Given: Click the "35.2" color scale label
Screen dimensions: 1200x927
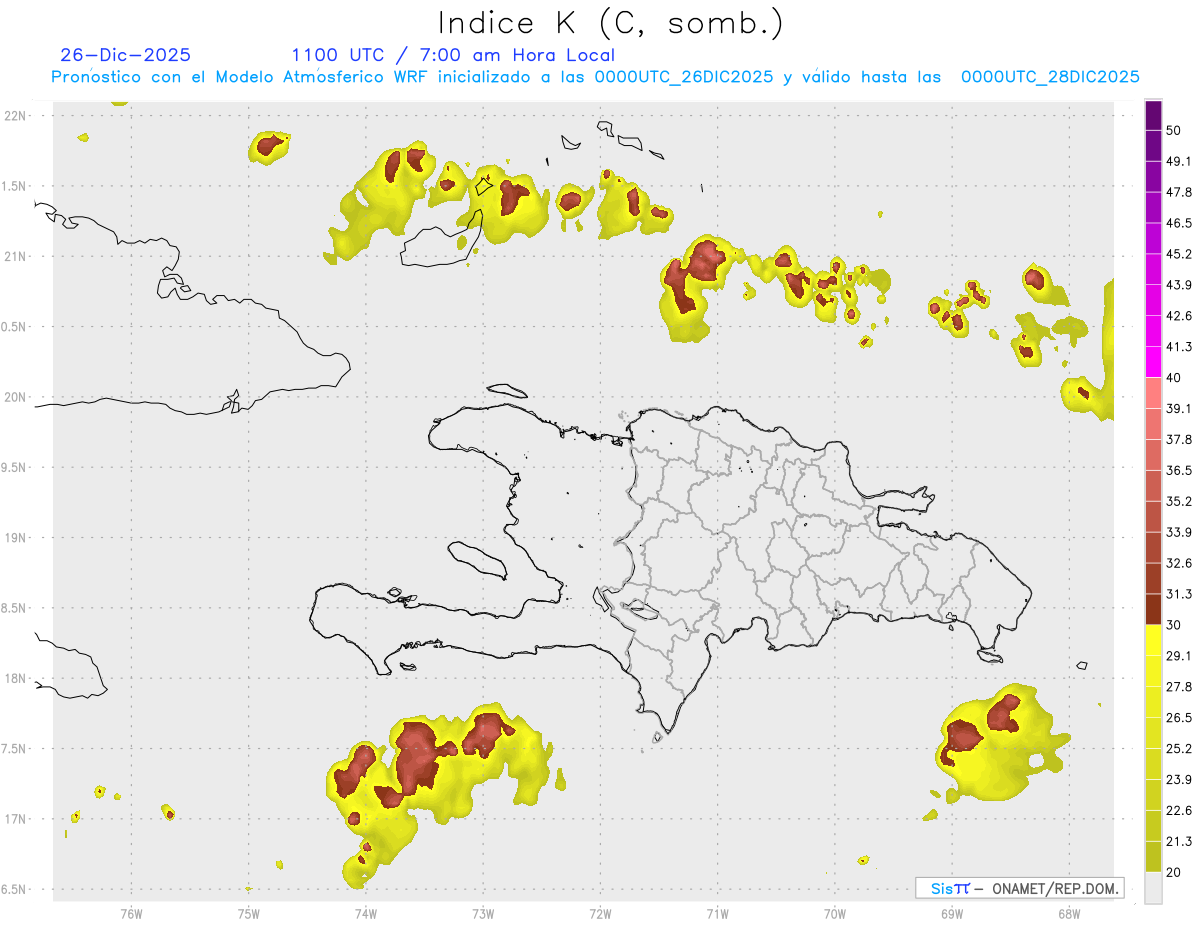Looking at the screenshot, I should coord(1179,501).
